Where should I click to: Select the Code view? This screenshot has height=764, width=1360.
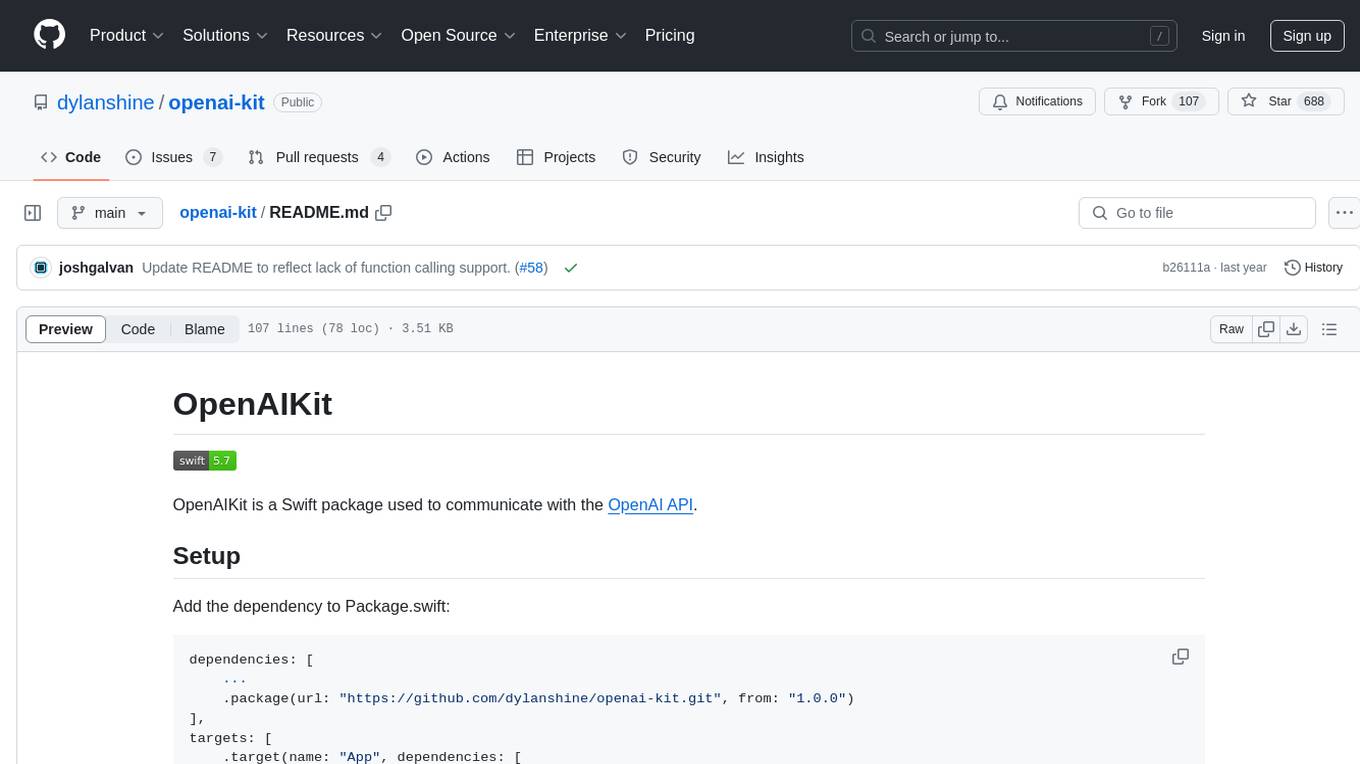138,329
